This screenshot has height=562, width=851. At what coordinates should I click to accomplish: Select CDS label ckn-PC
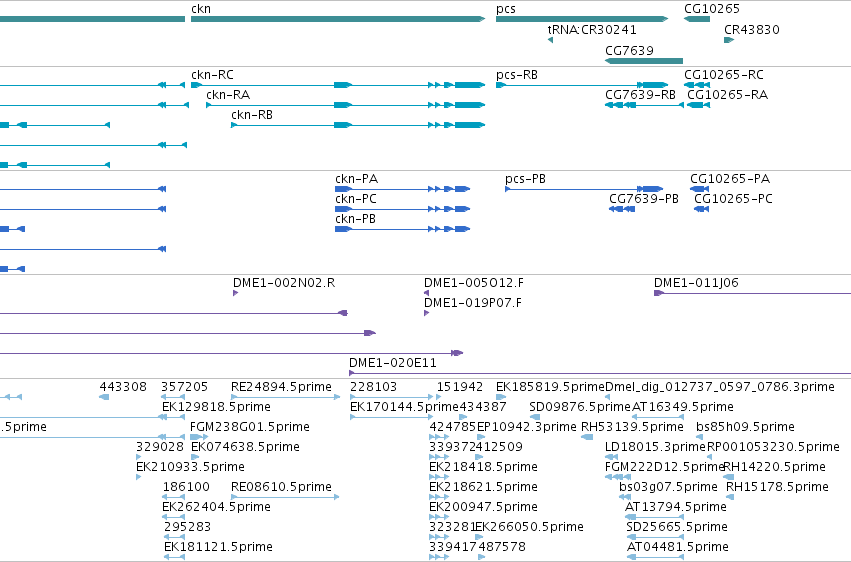[x=356, y=199]
